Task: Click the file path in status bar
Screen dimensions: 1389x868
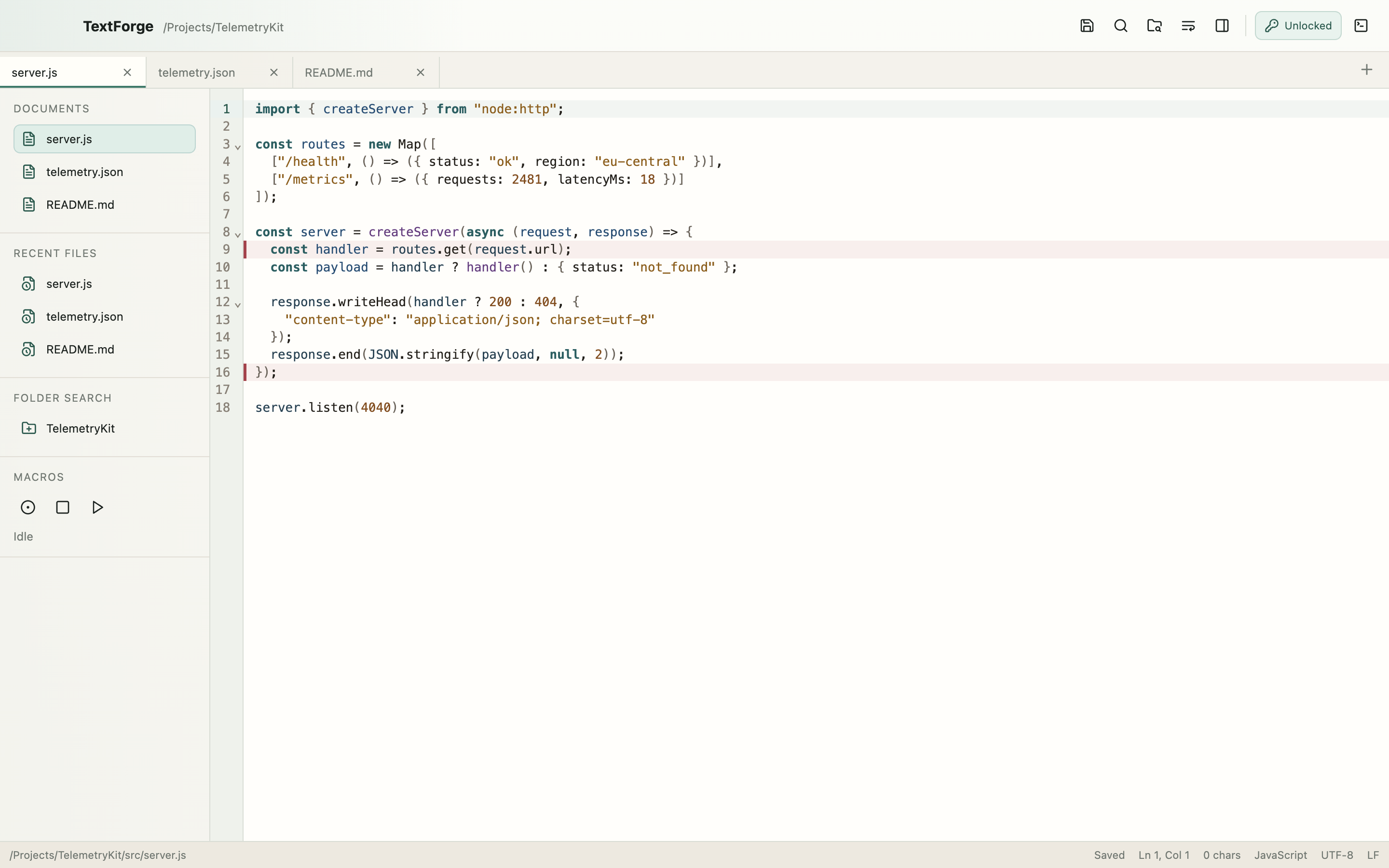Action: pos(97,855)
